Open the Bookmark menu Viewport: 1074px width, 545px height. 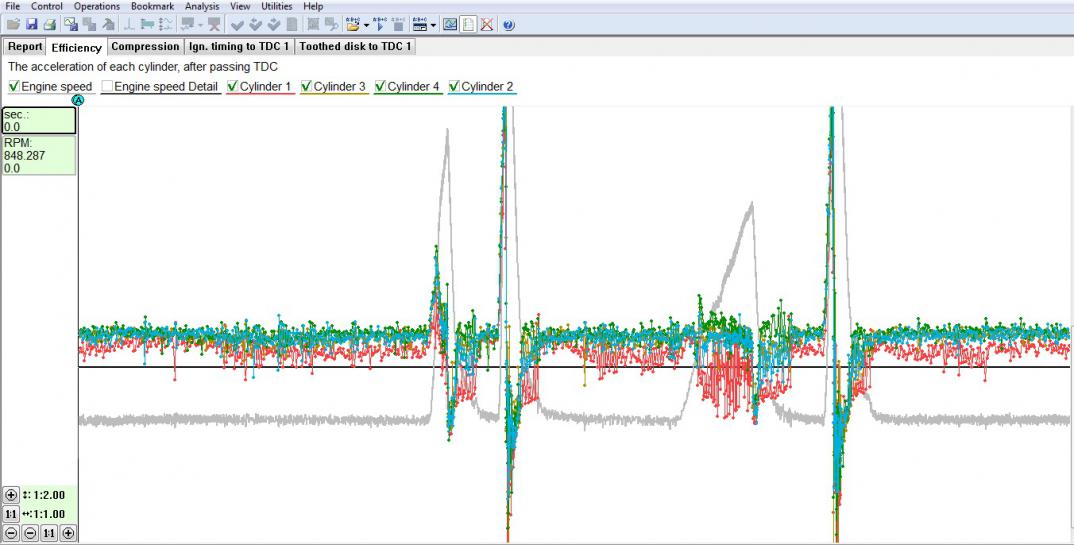click(x=152, y=6)
